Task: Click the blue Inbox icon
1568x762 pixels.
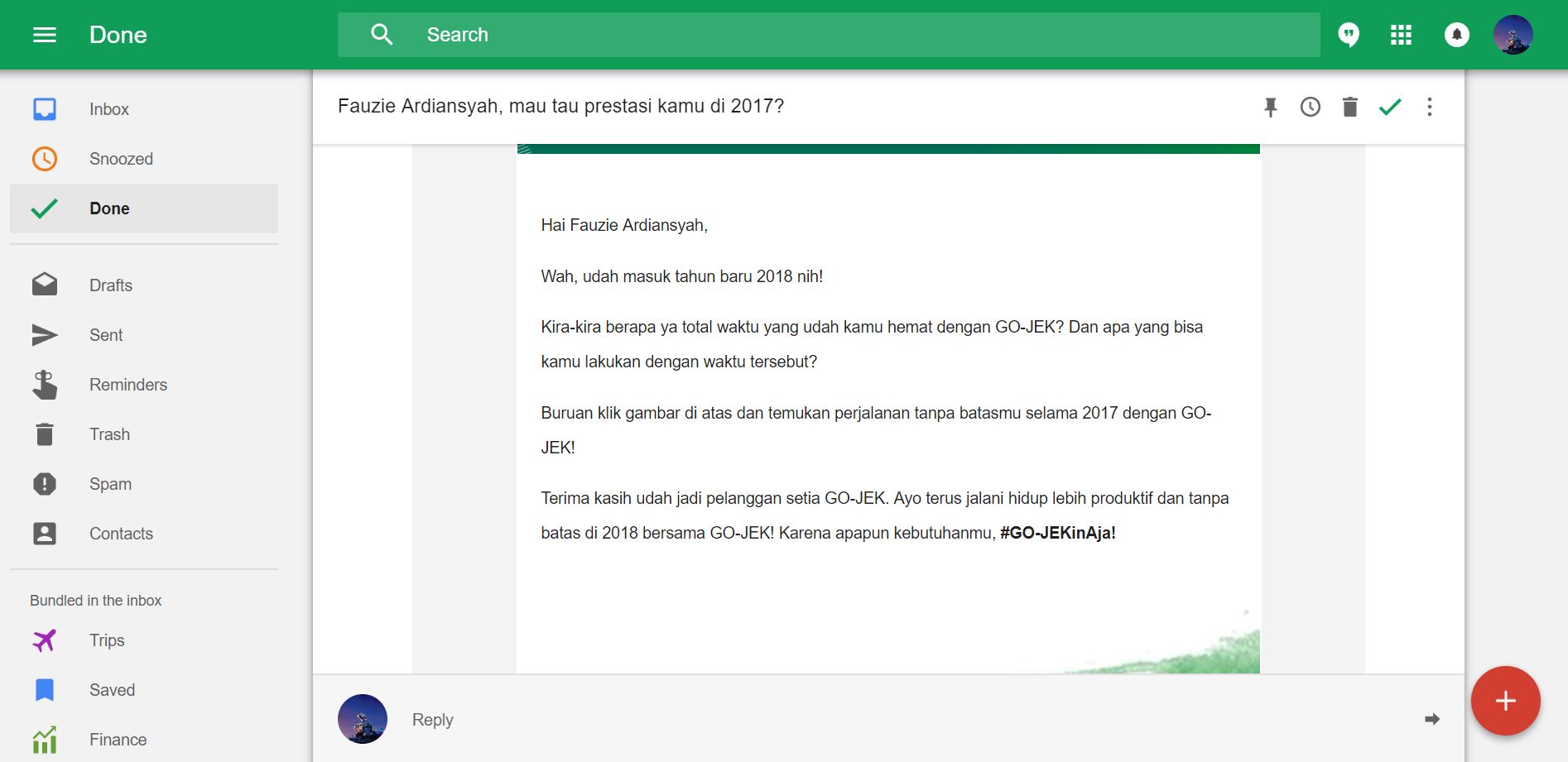Action: pos(45,109)
